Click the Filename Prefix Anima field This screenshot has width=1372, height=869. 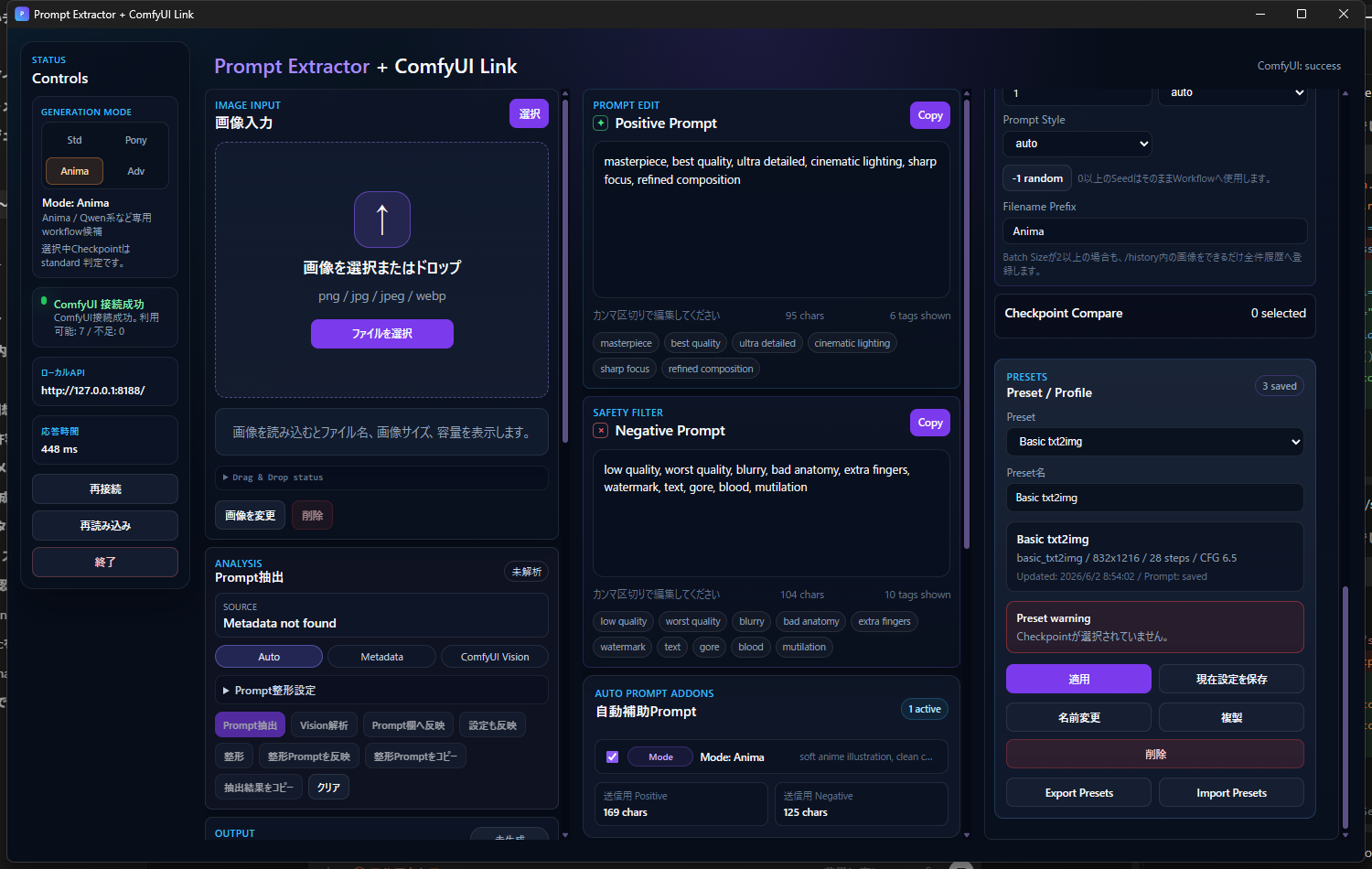coord(1155,231)
